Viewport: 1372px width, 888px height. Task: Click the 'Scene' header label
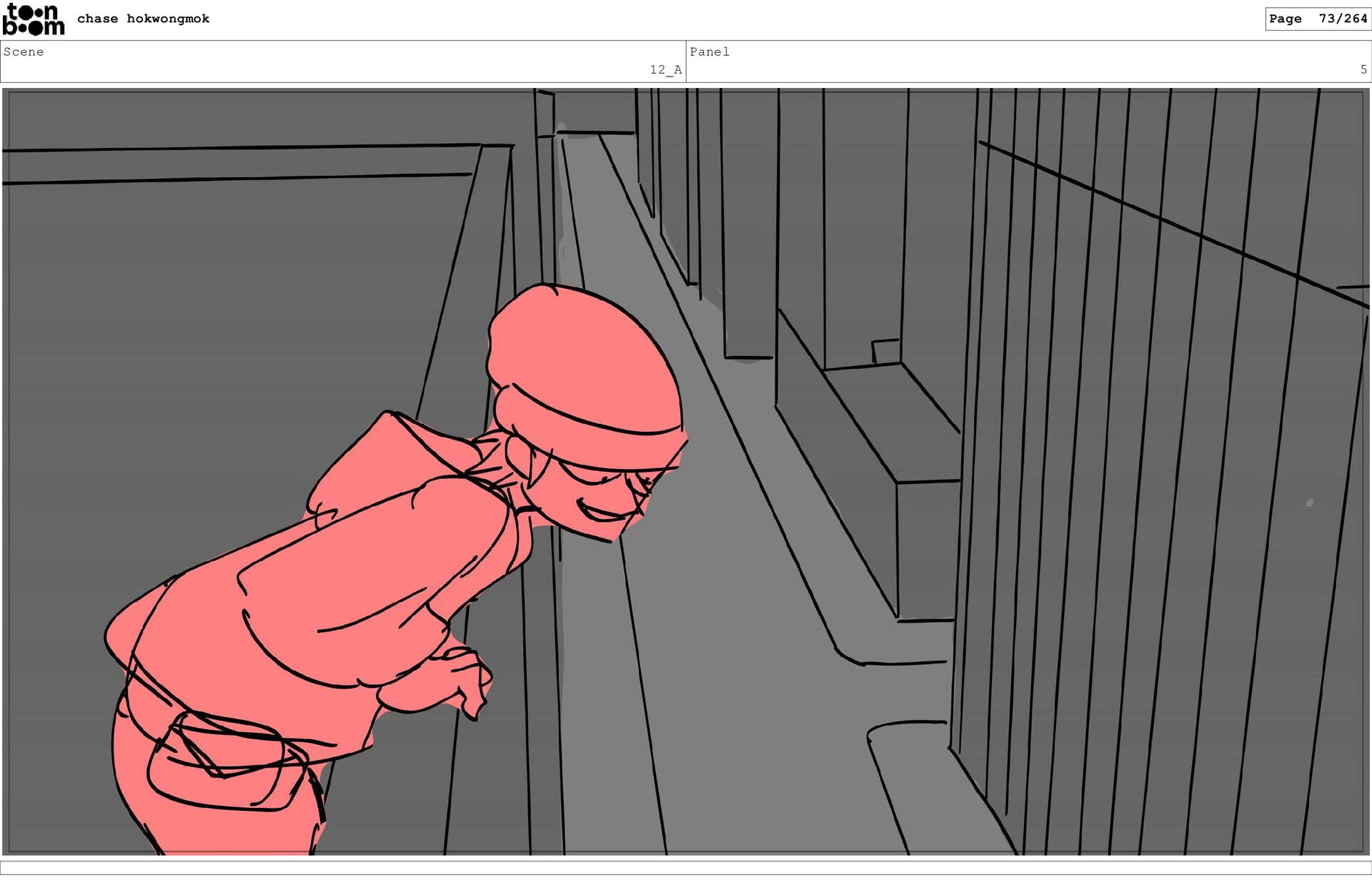tap(24, 51)
